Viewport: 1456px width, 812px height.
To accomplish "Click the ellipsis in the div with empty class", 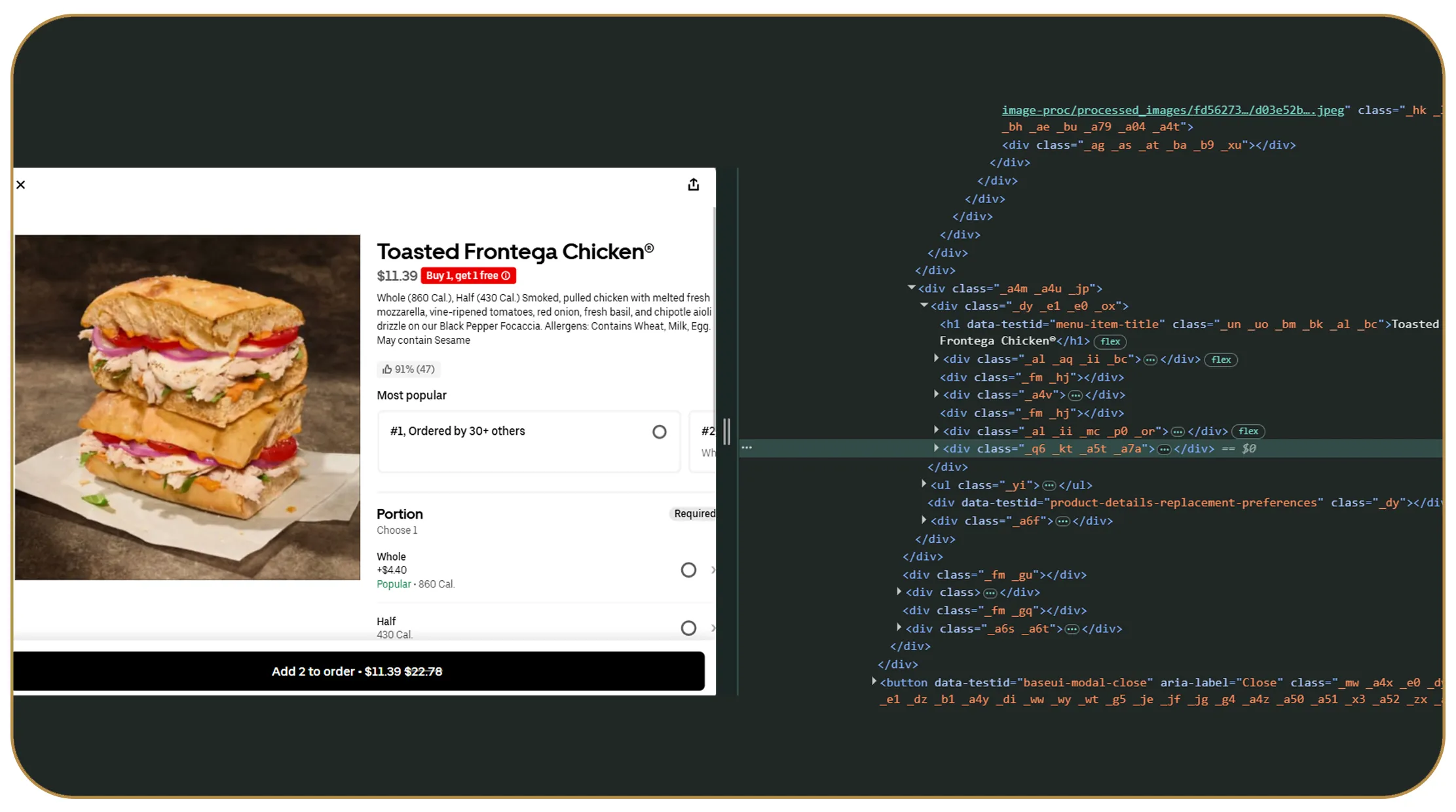I will pos(990,593).
